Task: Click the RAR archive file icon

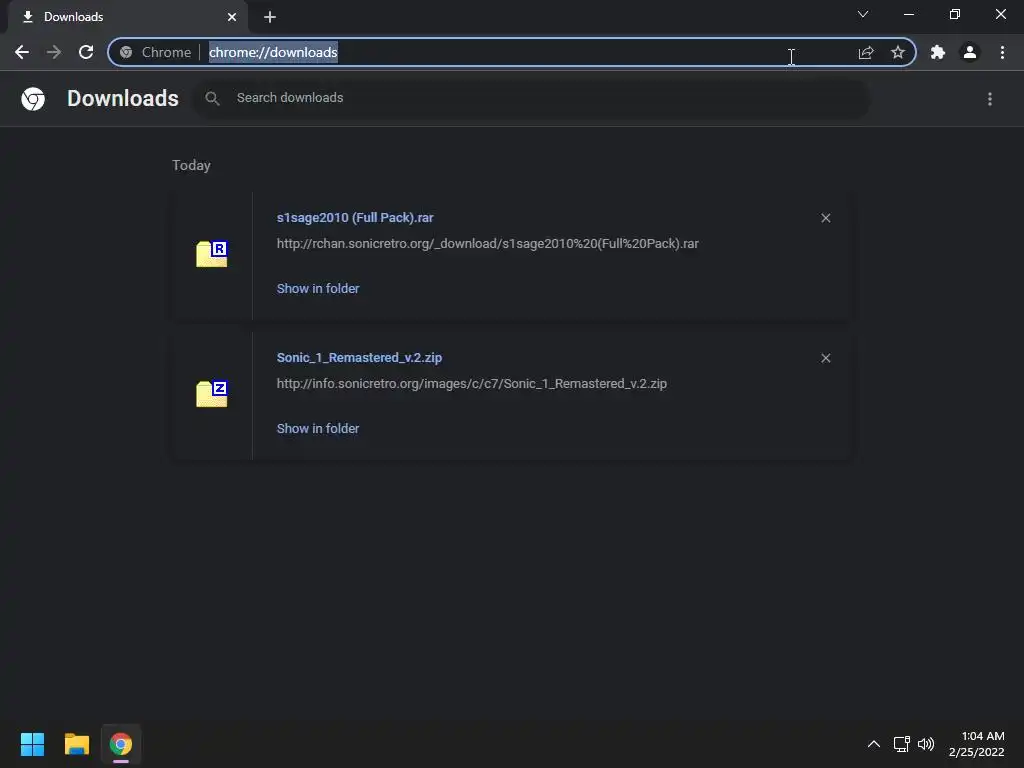Action: (x=212, y=253)
